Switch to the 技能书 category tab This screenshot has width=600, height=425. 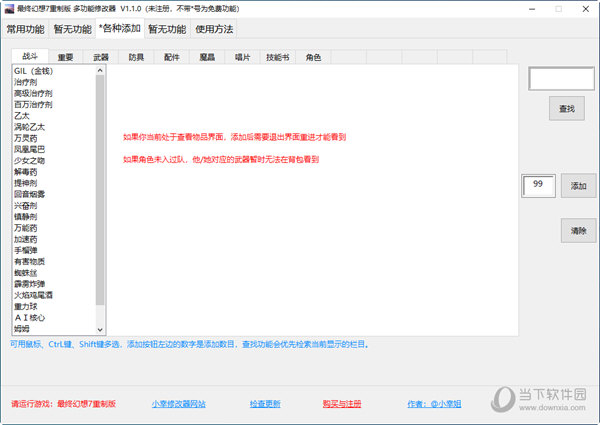coord(278,57)
